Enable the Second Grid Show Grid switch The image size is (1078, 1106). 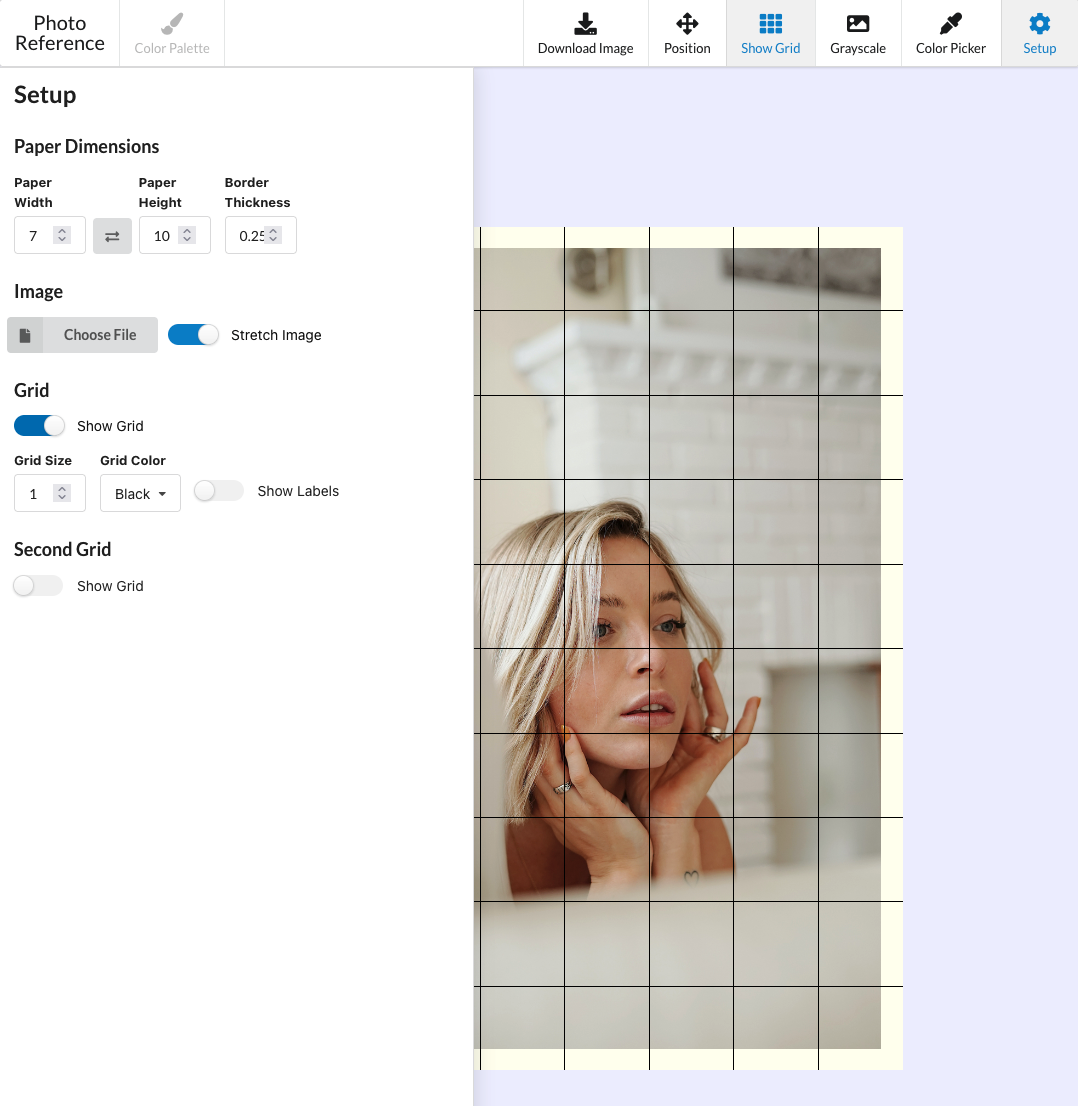pos(38,585)
